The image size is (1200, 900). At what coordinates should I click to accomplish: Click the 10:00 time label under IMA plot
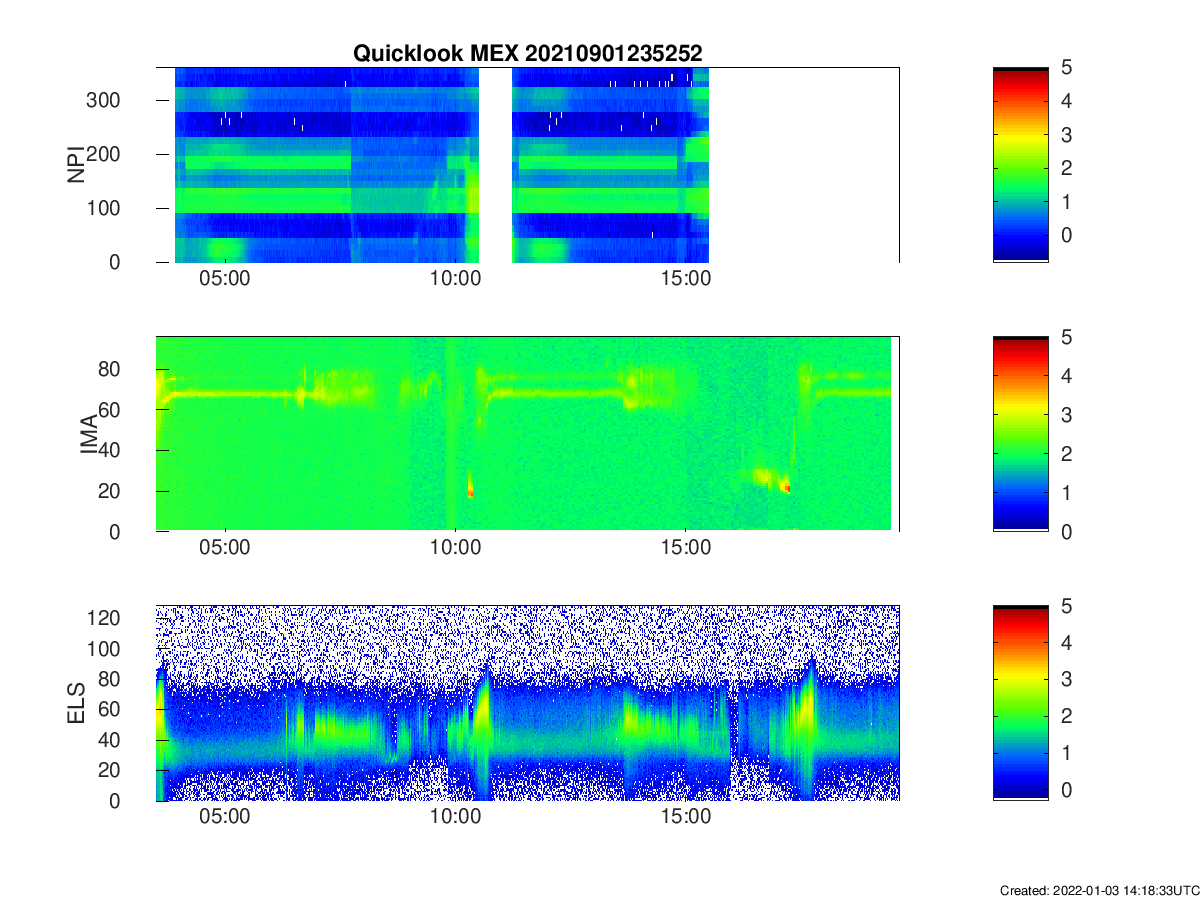point(455,549)
